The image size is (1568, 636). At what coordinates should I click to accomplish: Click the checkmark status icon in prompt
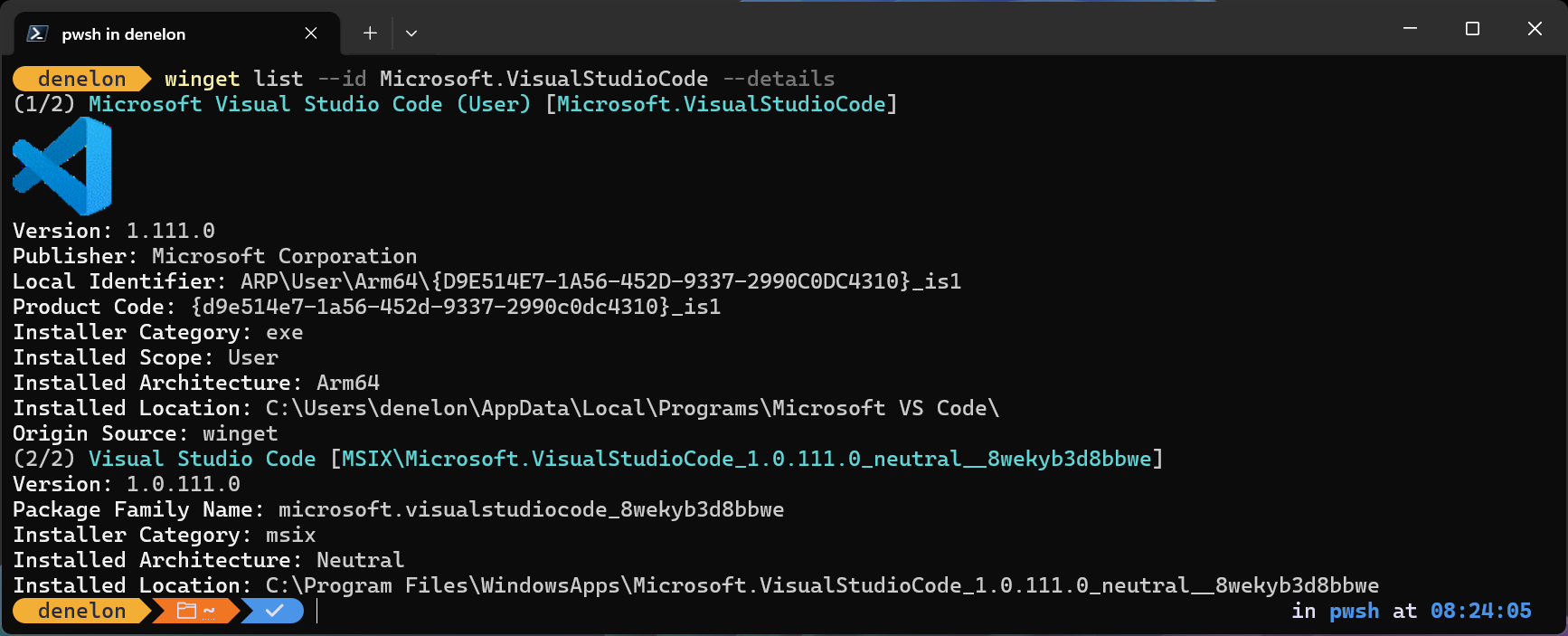(275, 611)
